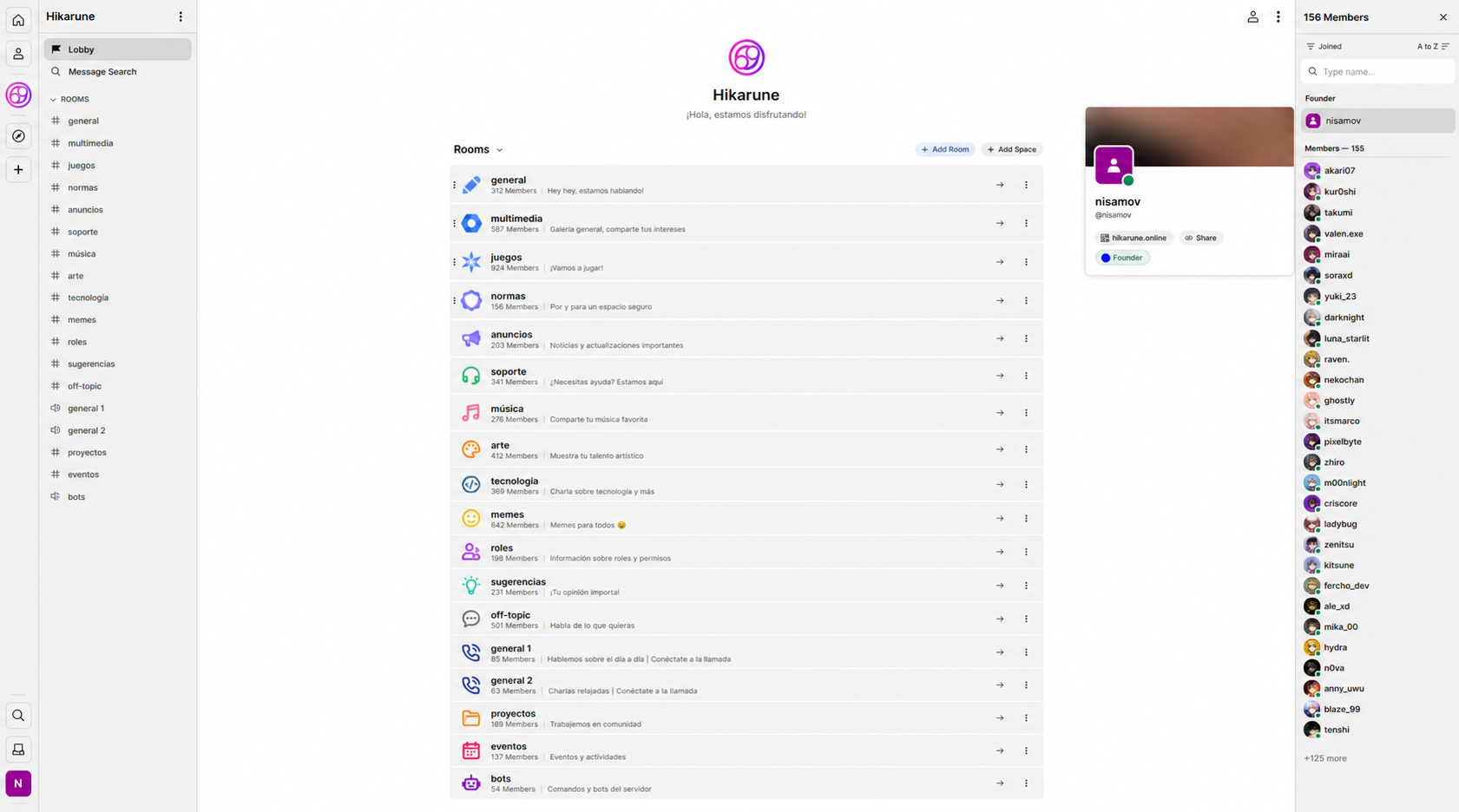Select Lobby in the sidebar
This screenshot has width=1459, height=812.
(x=118, y=49)
